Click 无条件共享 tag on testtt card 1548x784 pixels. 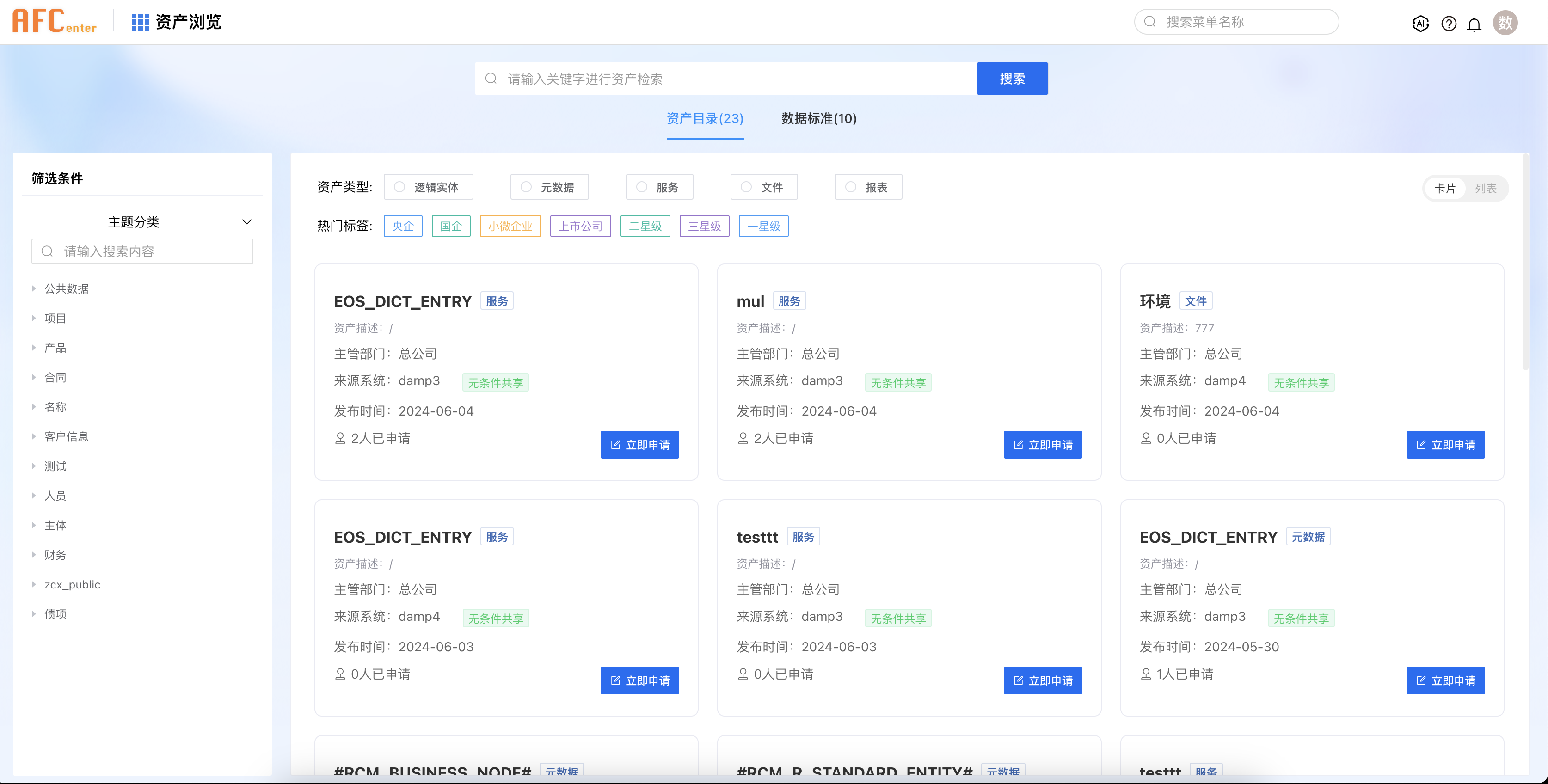(898, 618)
